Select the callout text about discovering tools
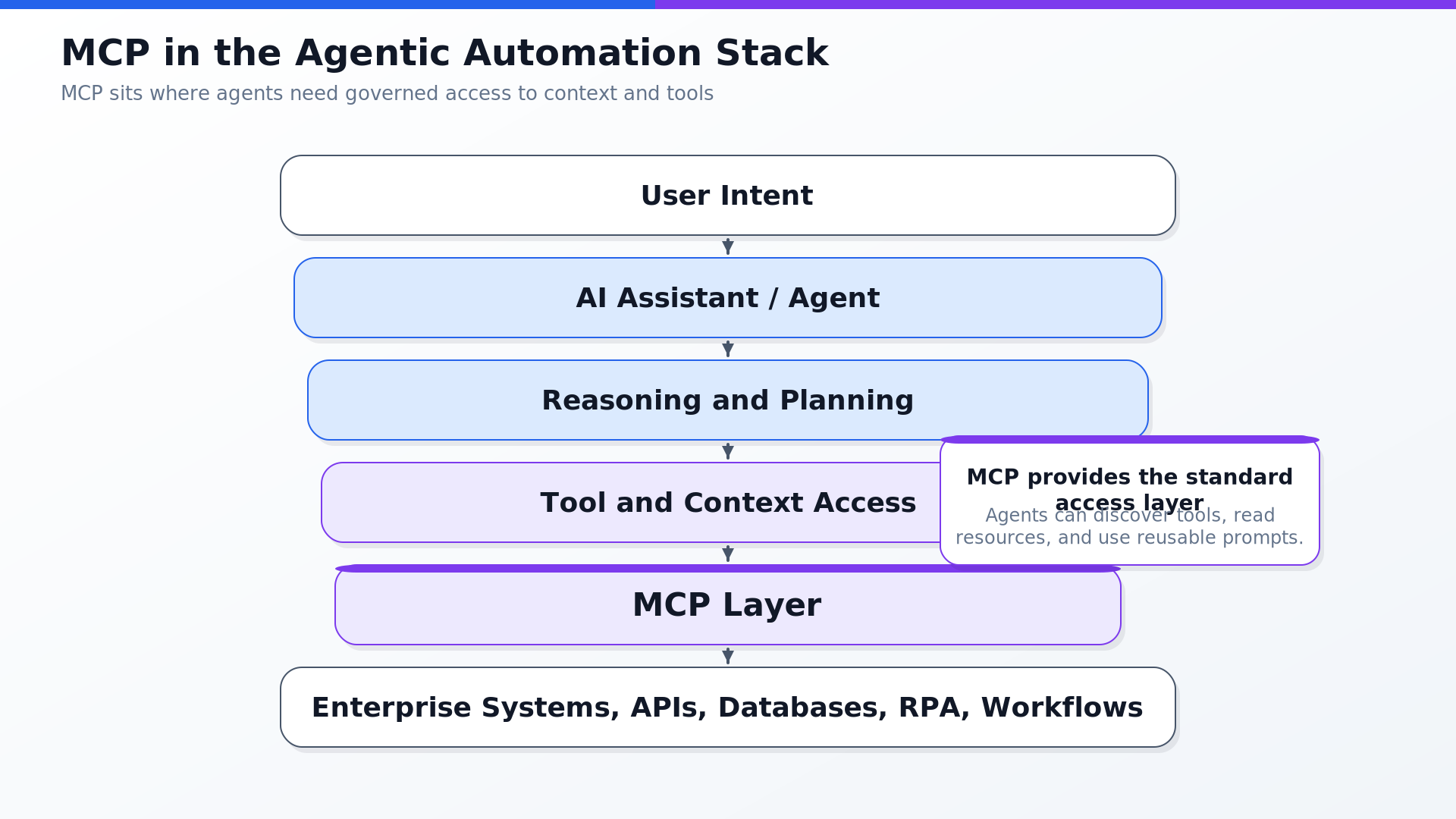 coord(1130,526)
